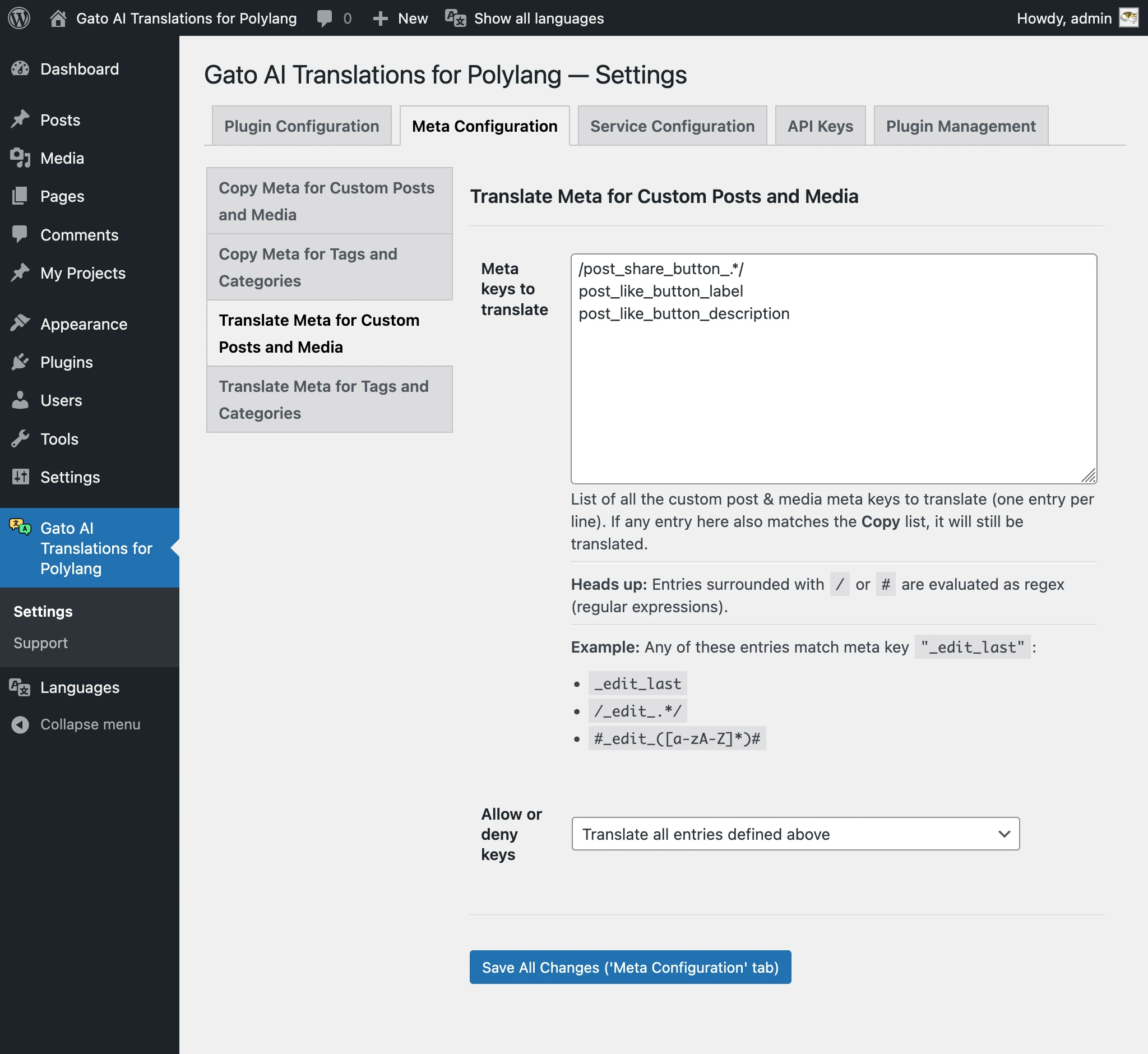
Task: Click the admin avatar thumbnail
Action: [x=1128, y=19]
